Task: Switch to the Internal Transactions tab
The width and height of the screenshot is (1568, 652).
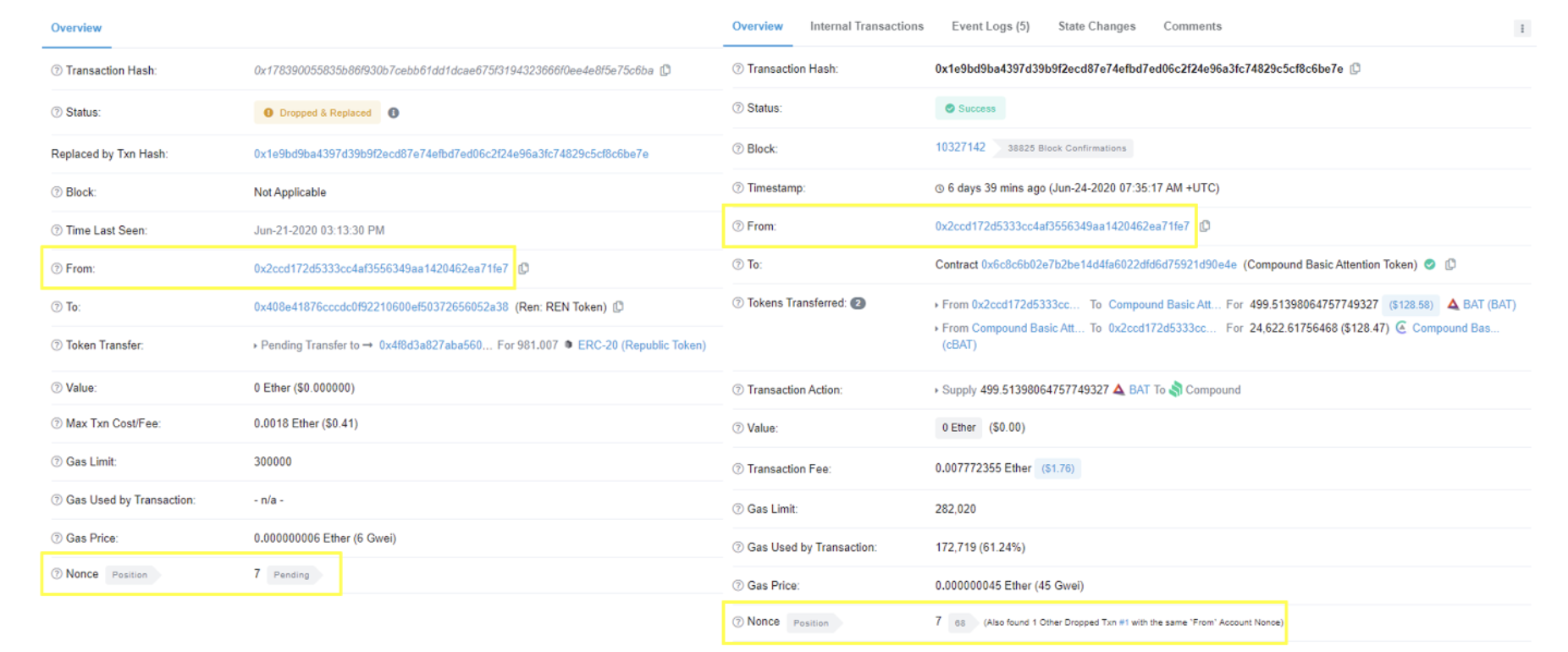Action: click(866, 26)
